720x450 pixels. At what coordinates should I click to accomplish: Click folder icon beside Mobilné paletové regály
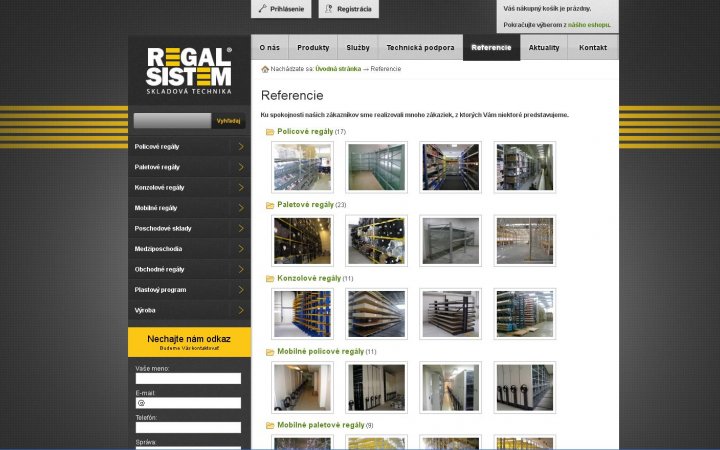[270, 426]
